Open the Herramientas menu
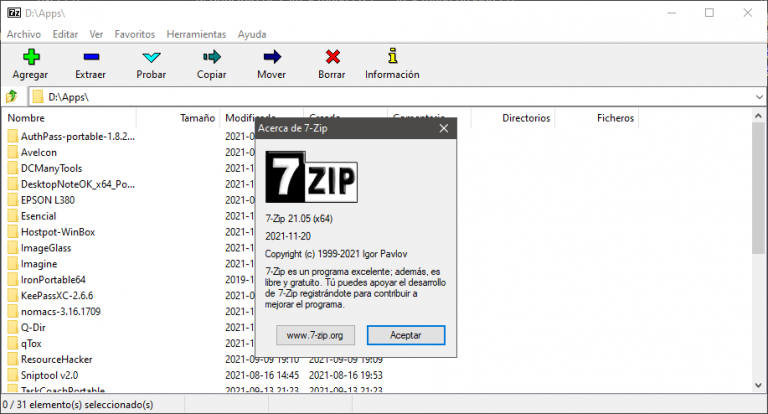This screenshot has width=768, height=414. tap(196, 34)
